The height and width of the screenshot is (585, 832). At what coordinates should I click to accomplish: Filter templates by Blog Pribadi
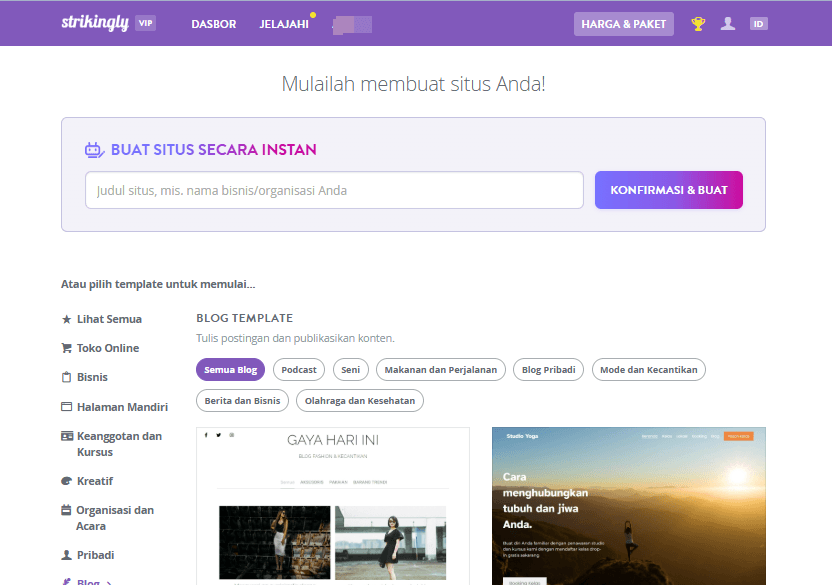(x=549, y=369)
